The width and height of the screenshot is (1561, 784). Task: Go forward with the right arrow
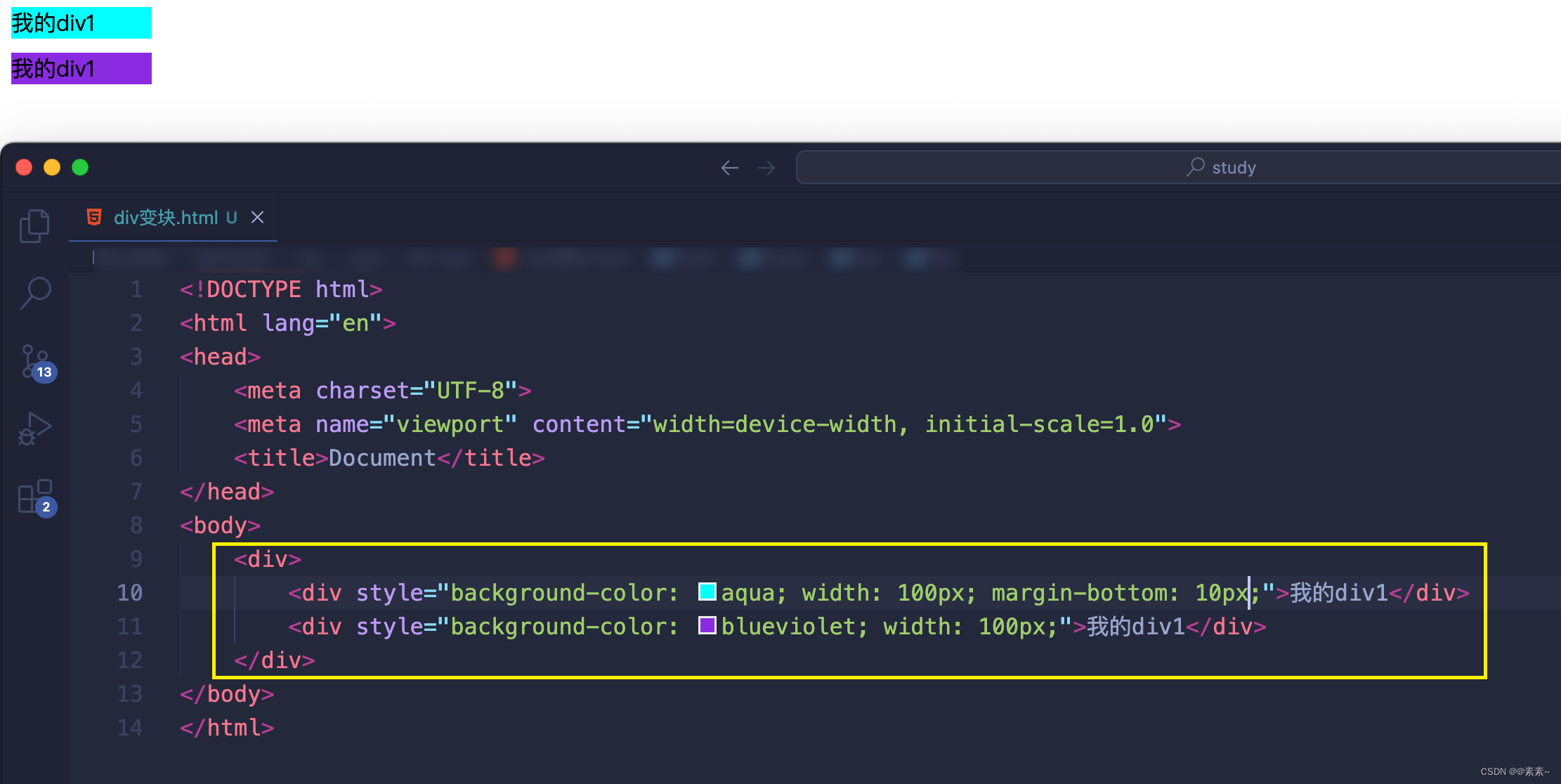click(766, 168)
